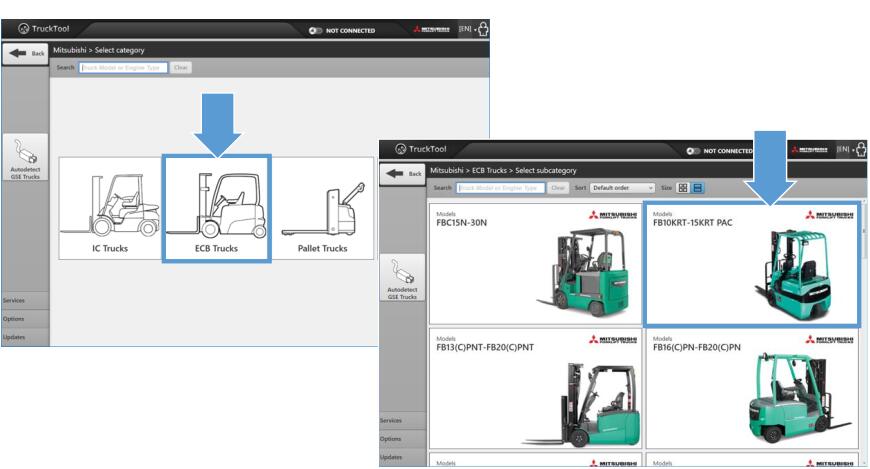Screen dimensions: 870x469
Task: Click the TruckTool logo in the category window
Action: click(44, 29)
